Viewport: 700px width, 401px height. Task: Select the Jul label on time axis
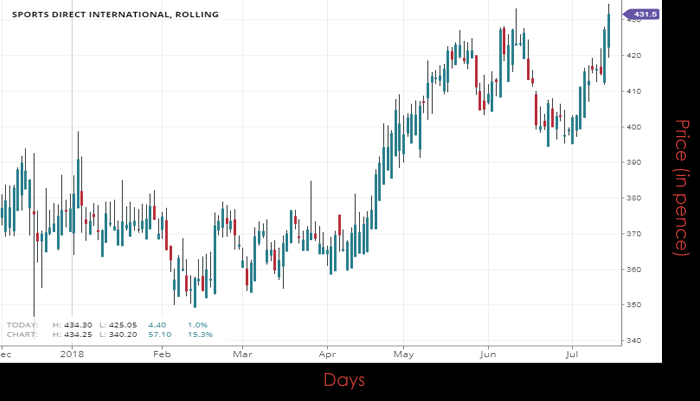click(572, 353)
